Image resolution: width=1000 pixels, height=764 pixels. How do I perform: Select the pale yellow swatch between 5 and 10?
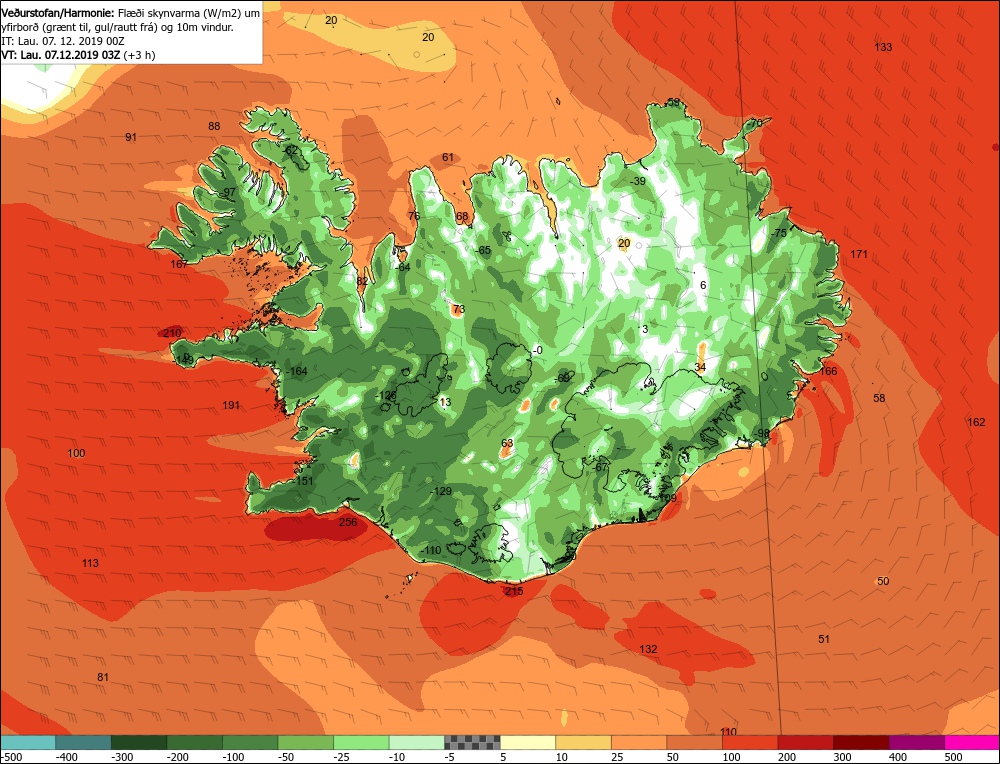pos(528,742)
